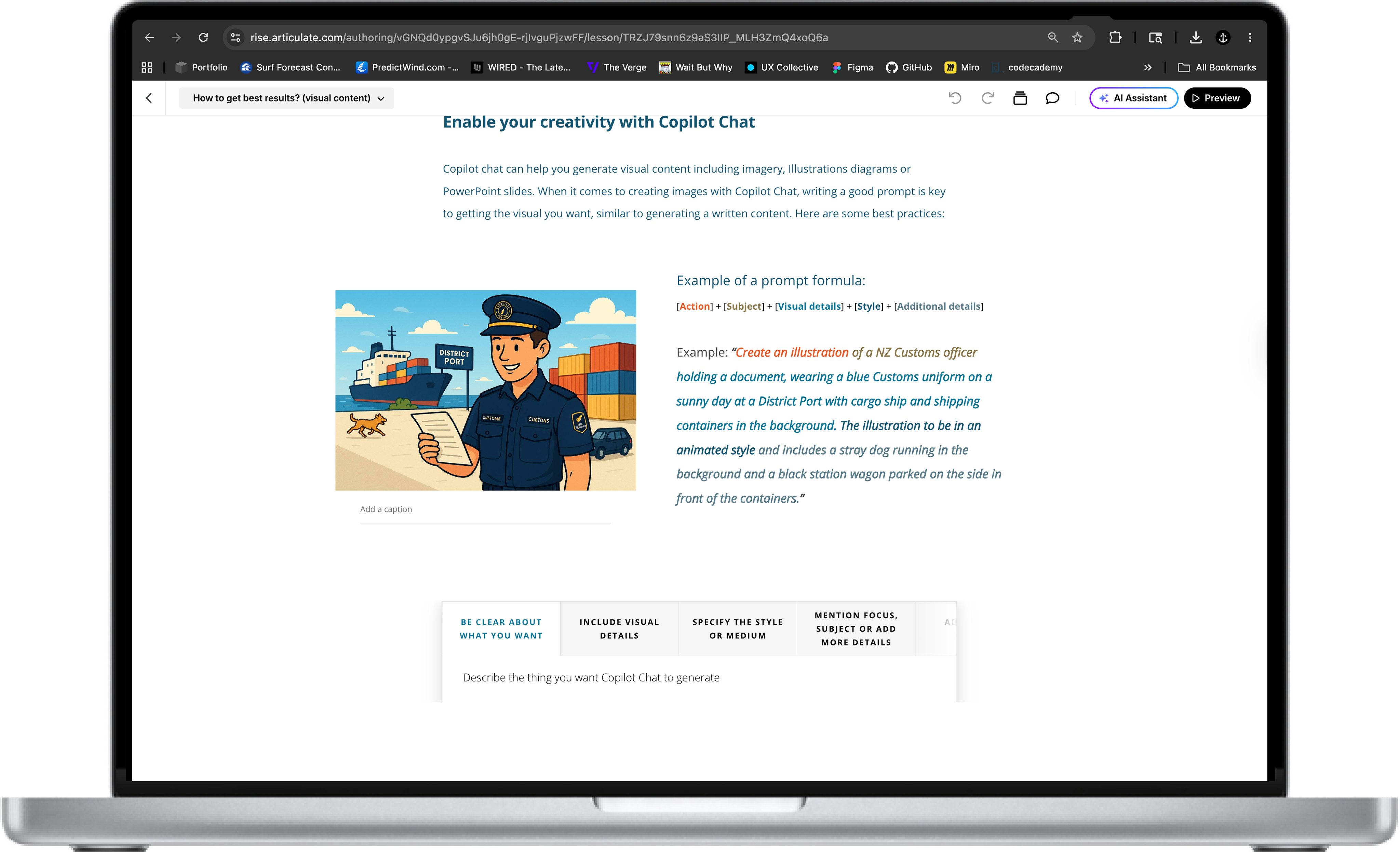Bookmark this page with the star icon

1077,38
